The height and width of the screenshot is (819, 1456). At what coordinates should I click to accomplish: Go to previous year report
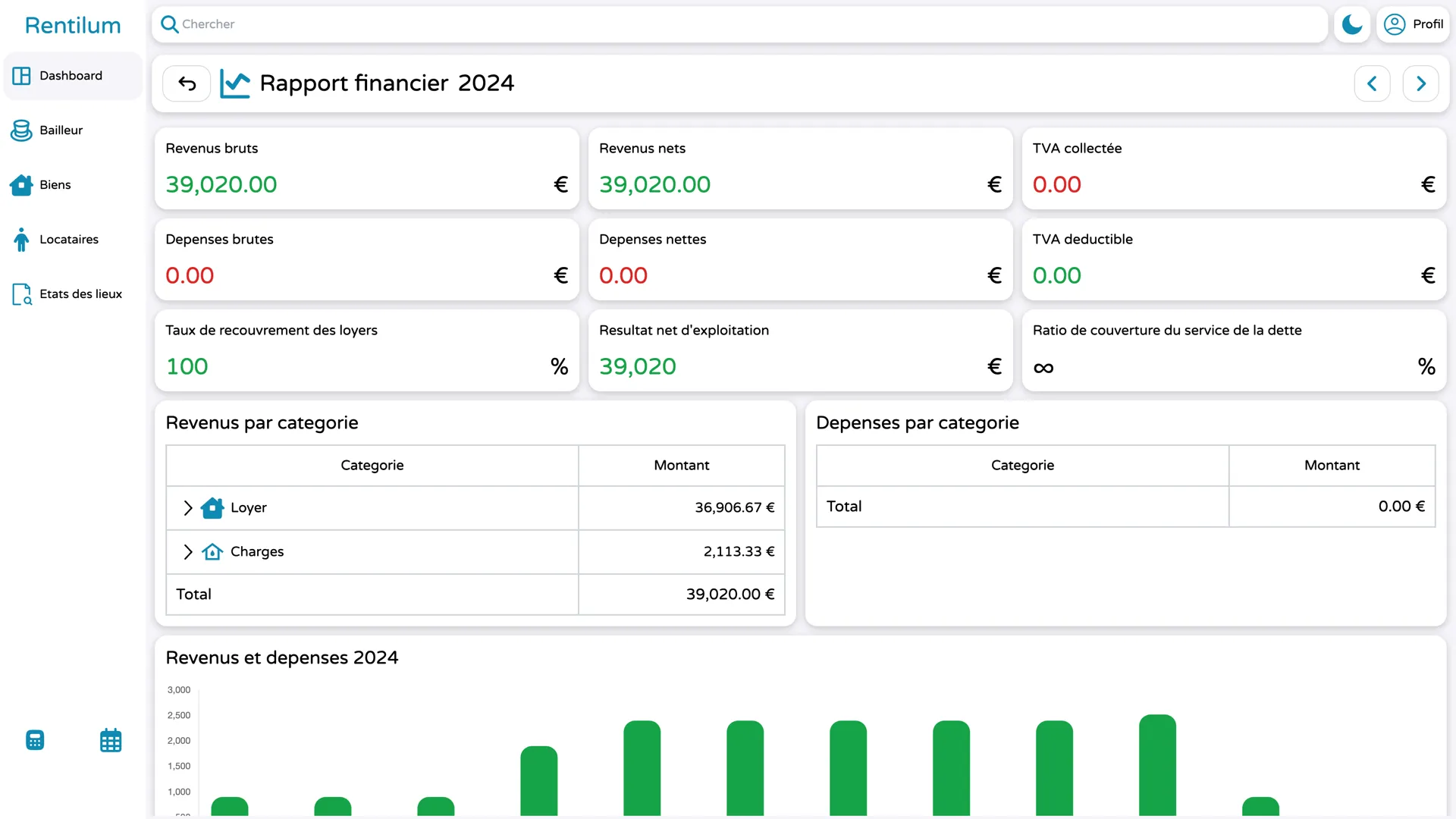coord(1372,83)
